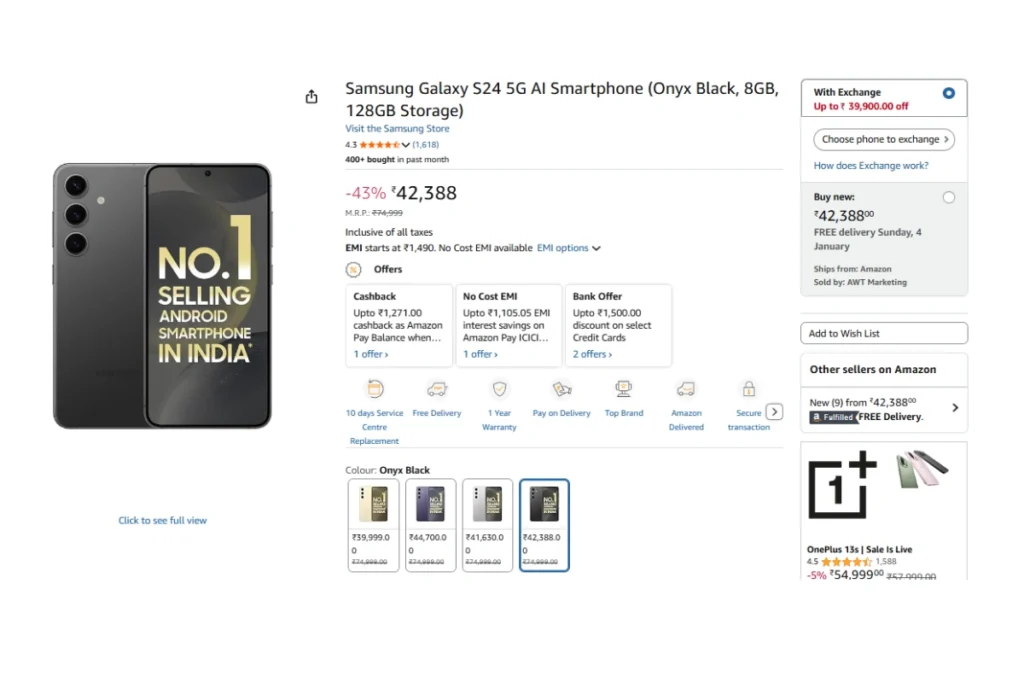Screen dimensions: 1024x683
Task: Click the 10 days Service Centre Replacement icon
Action: click(x=375, y=389)
